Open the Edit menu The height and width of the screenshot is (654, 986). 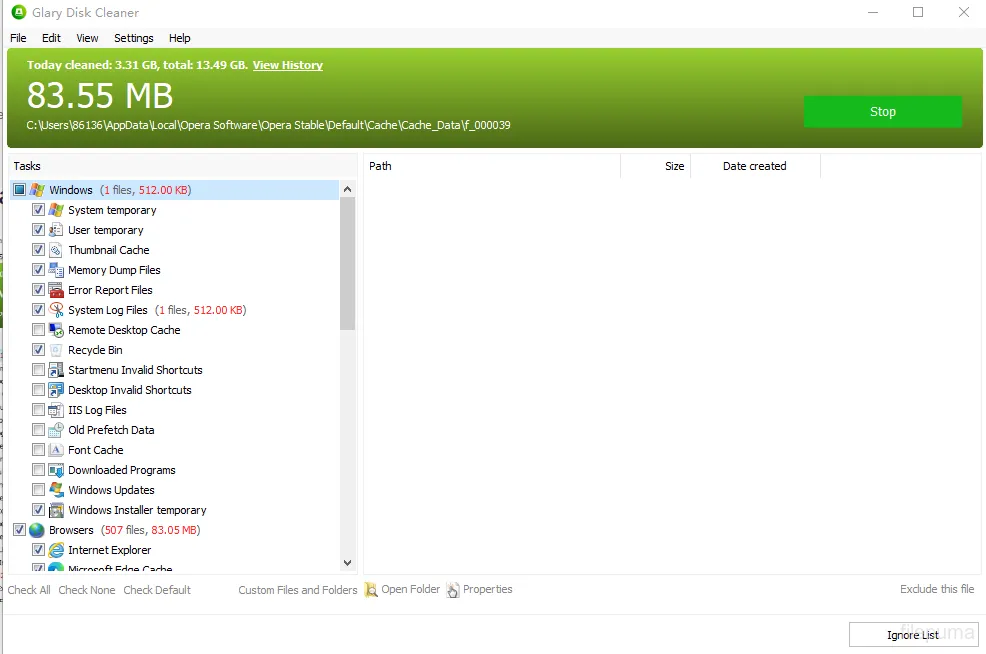(x=51, y=38)
